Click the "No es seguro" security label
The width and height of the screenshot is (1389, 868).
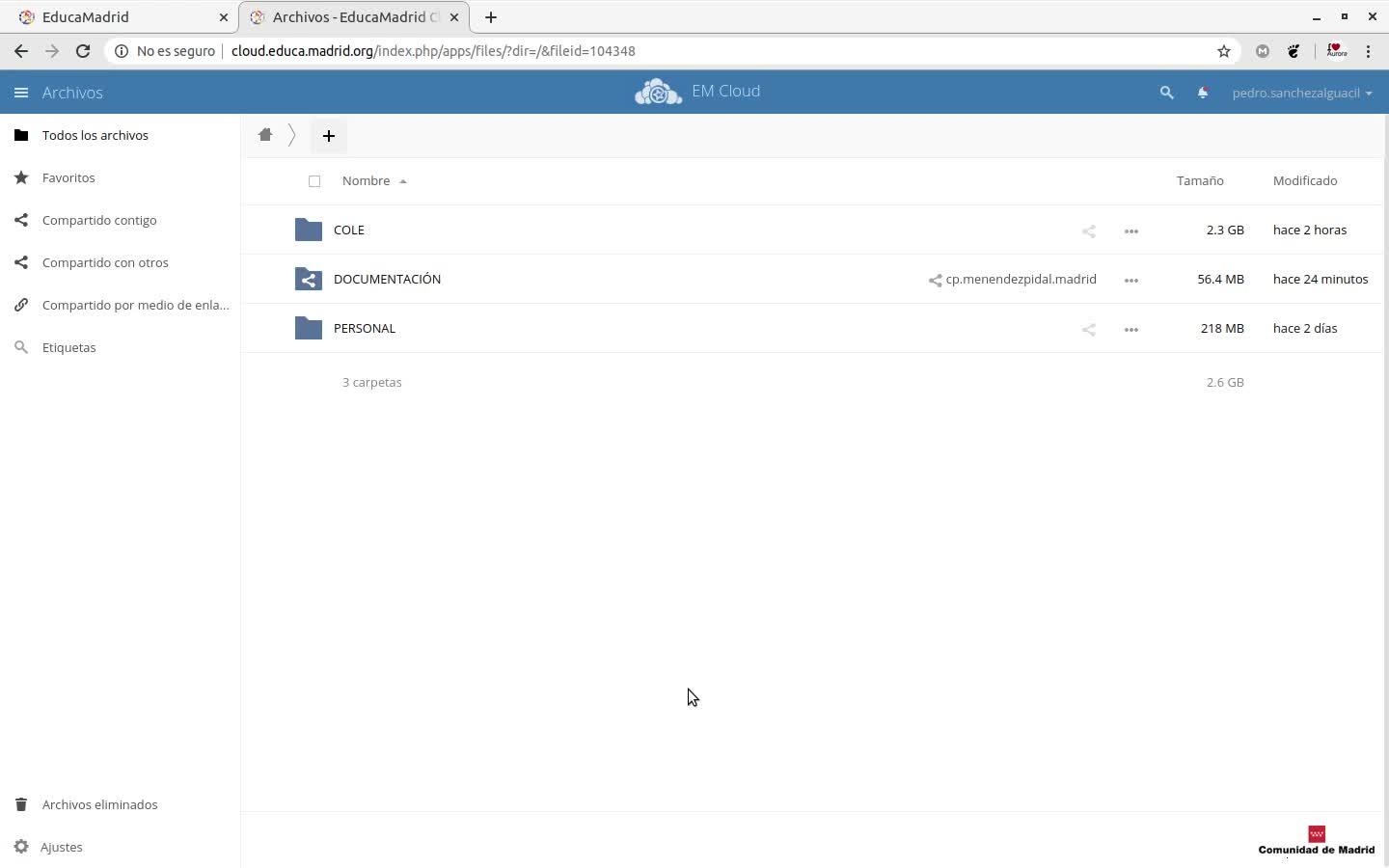click(x=176, y=51)
